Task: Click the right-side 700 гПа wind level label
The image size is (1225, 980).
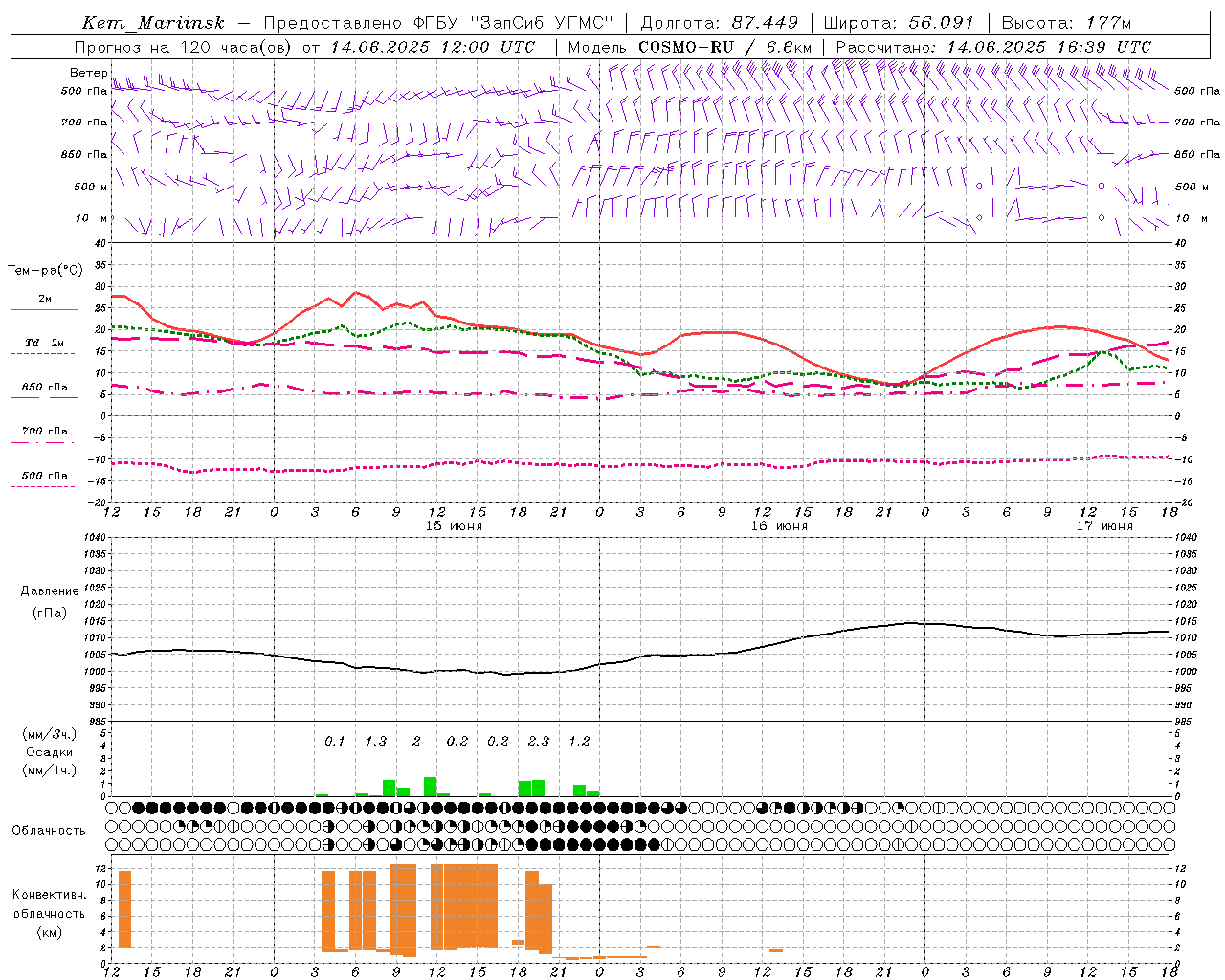Action: tap(1197, 122)
